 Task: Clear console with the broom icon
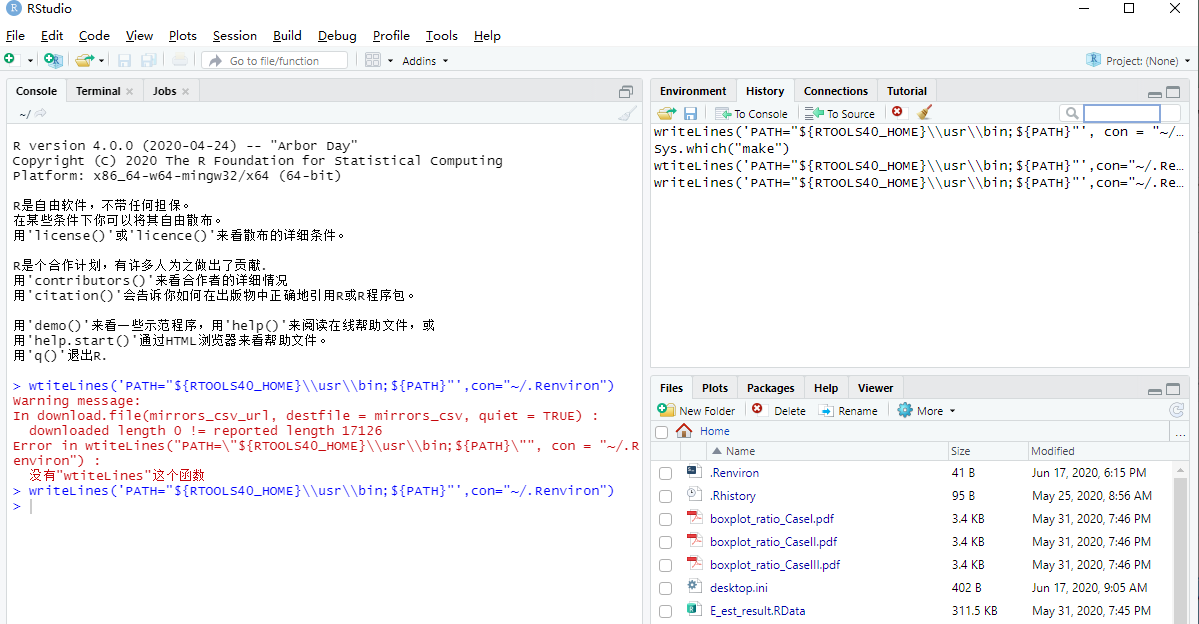click(627, 113)
